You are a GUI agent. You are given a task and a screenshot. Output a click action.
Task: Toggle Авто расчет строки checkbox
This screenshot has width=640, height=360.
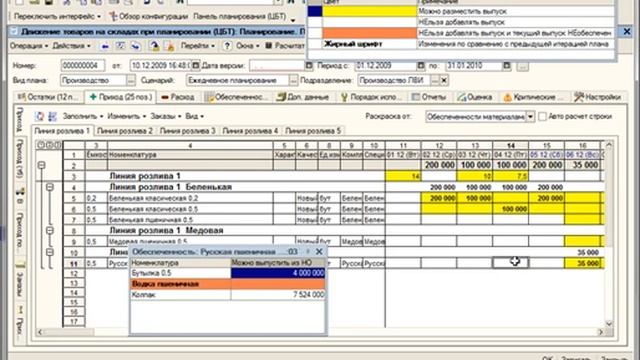tap(542, 116)
